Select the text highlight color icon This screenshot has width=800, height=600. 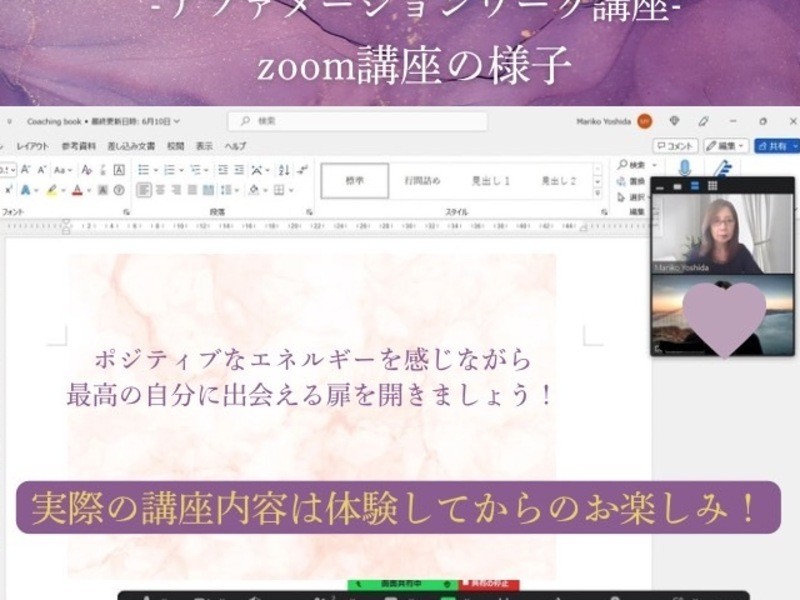click(53, 190)
